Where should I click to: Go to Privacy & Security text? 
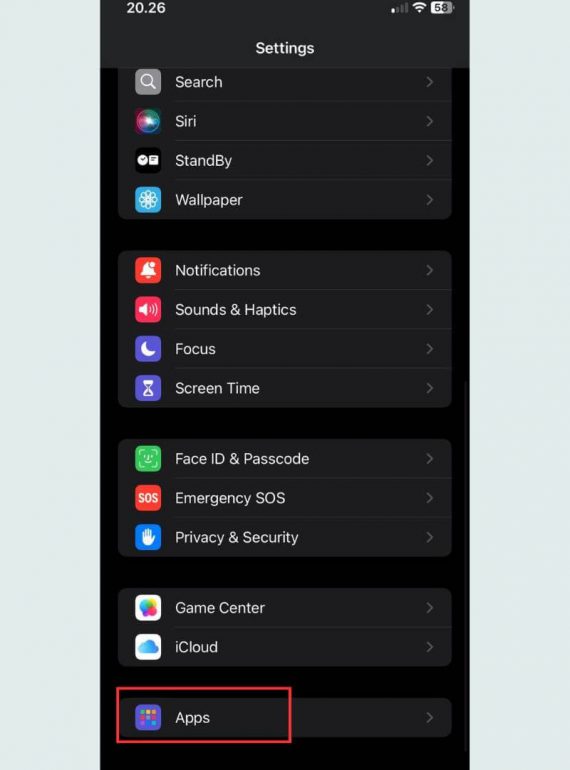point(237,537)
